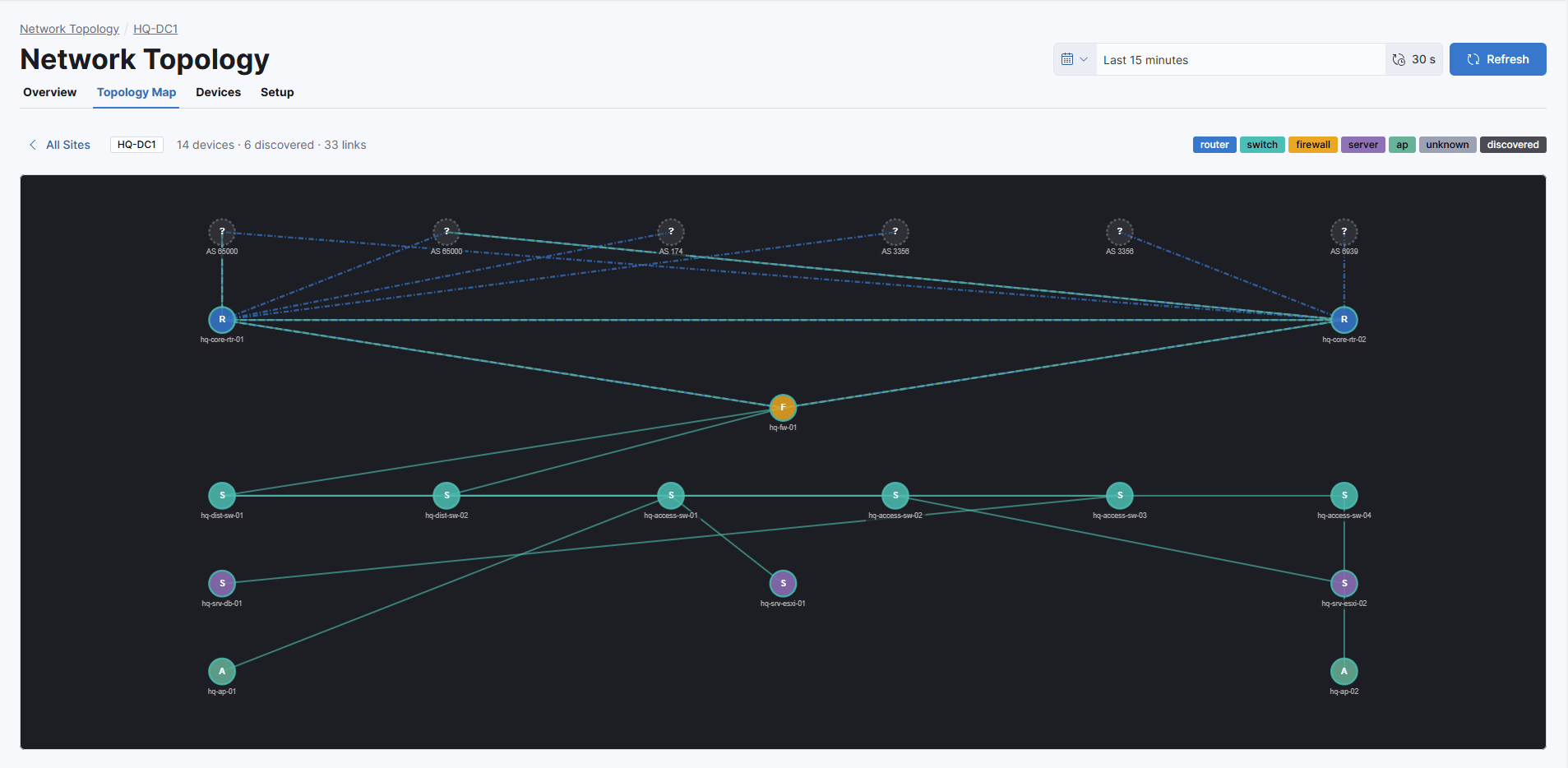Click the firewall legend badge
Screen dimensions: 1568x768
pyautogui.click(x=1313, y=145)
